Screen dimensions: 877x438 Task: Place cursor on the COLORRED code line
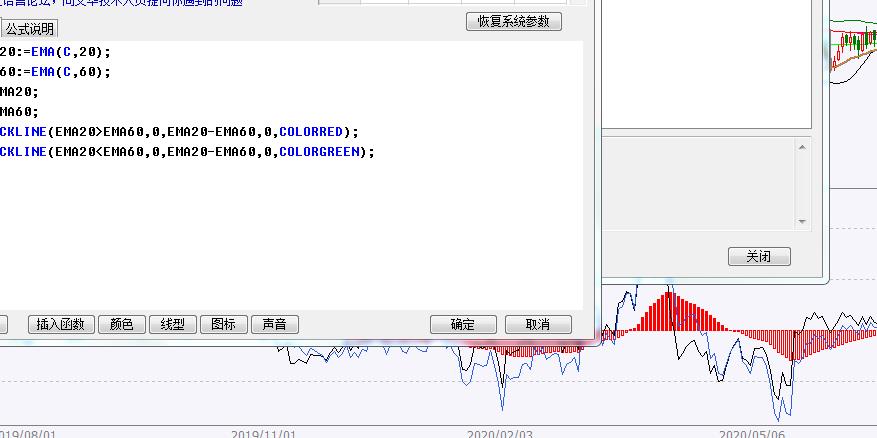pyautogui.click(x=180, y=132)
